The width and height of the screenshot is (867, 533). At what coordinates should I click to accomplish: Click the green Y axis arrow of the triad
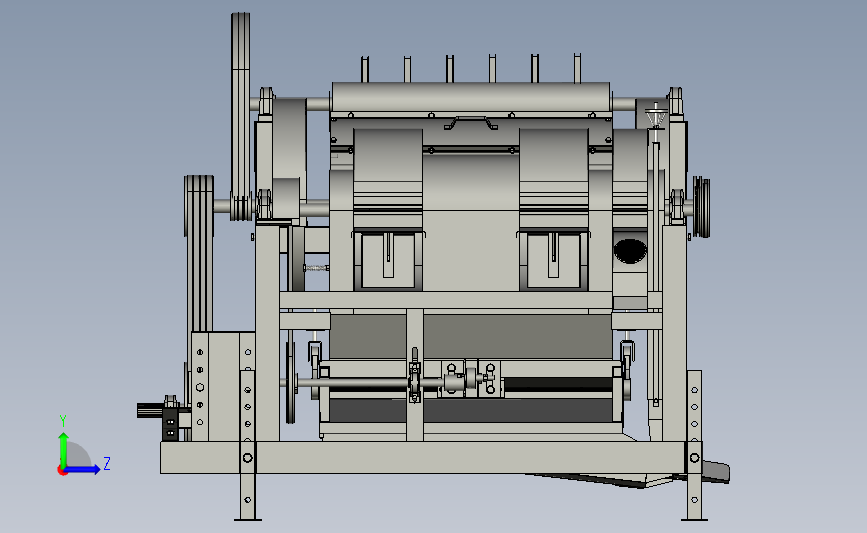click(64, 451)
